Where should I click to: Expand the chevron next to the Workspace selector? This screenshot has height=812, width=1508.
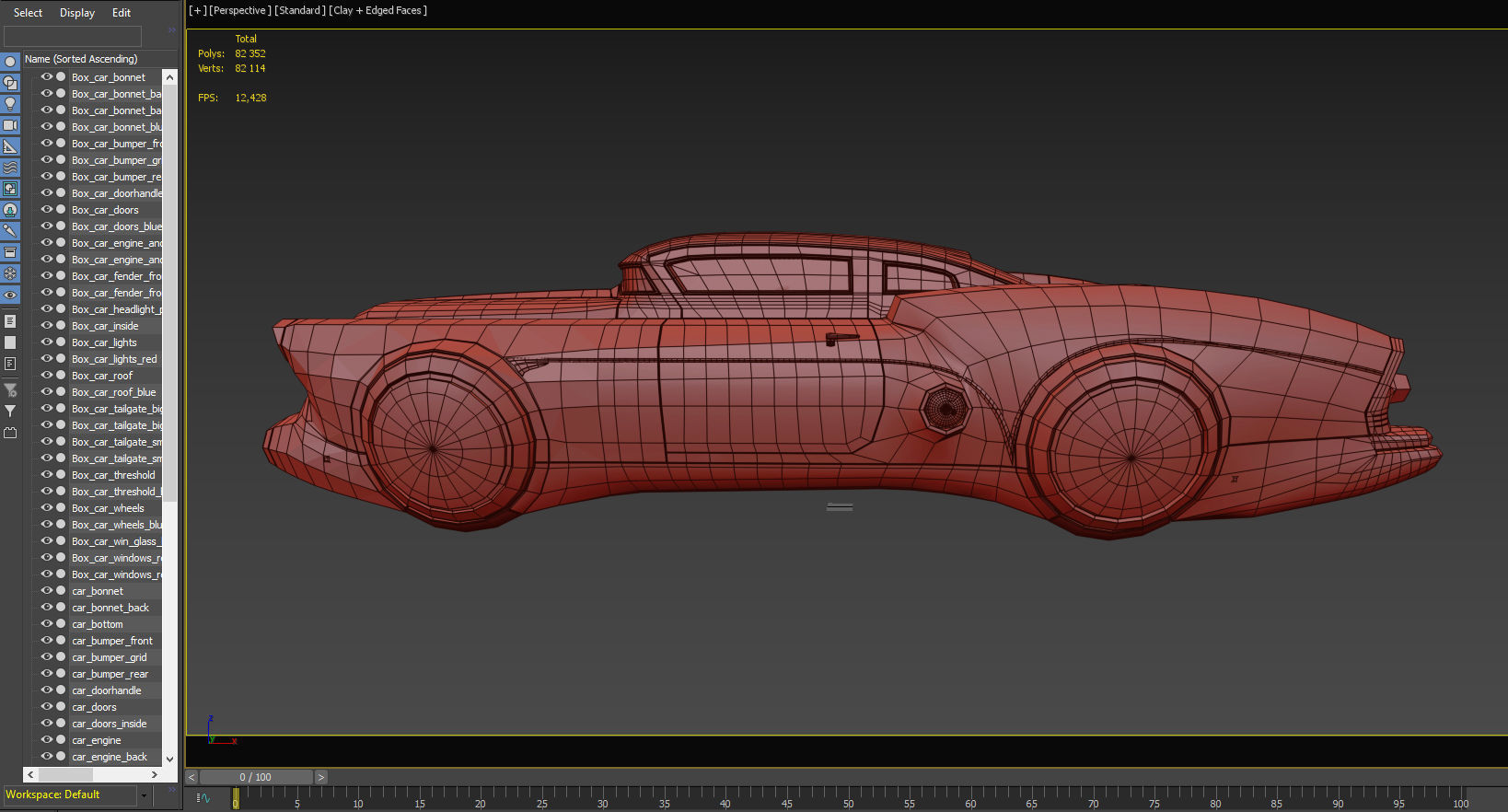pos(171,790)
